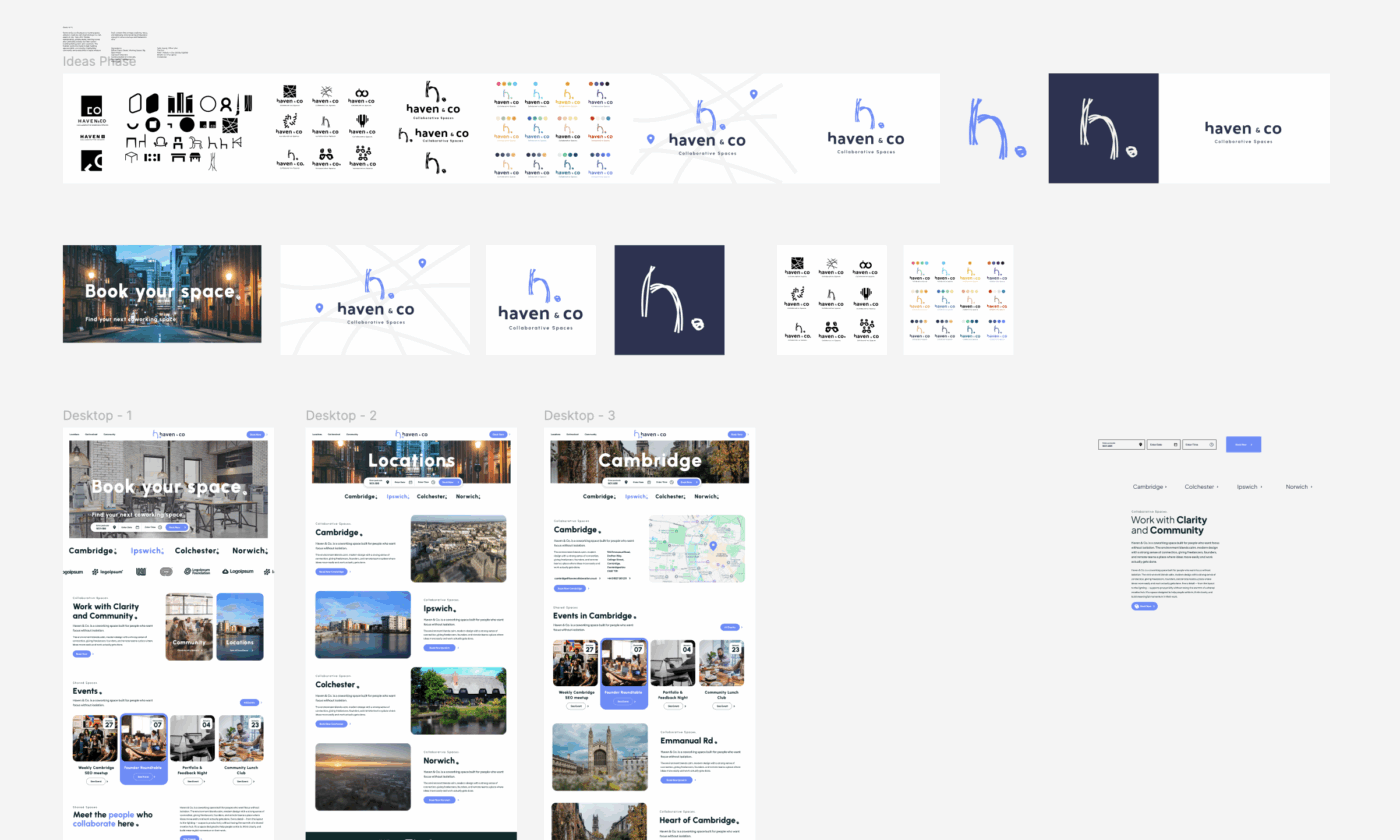Click Book Now button in Desktop - 1 header
The image size is (1400, 840).
pyautogui.click(x=256, y=434)
